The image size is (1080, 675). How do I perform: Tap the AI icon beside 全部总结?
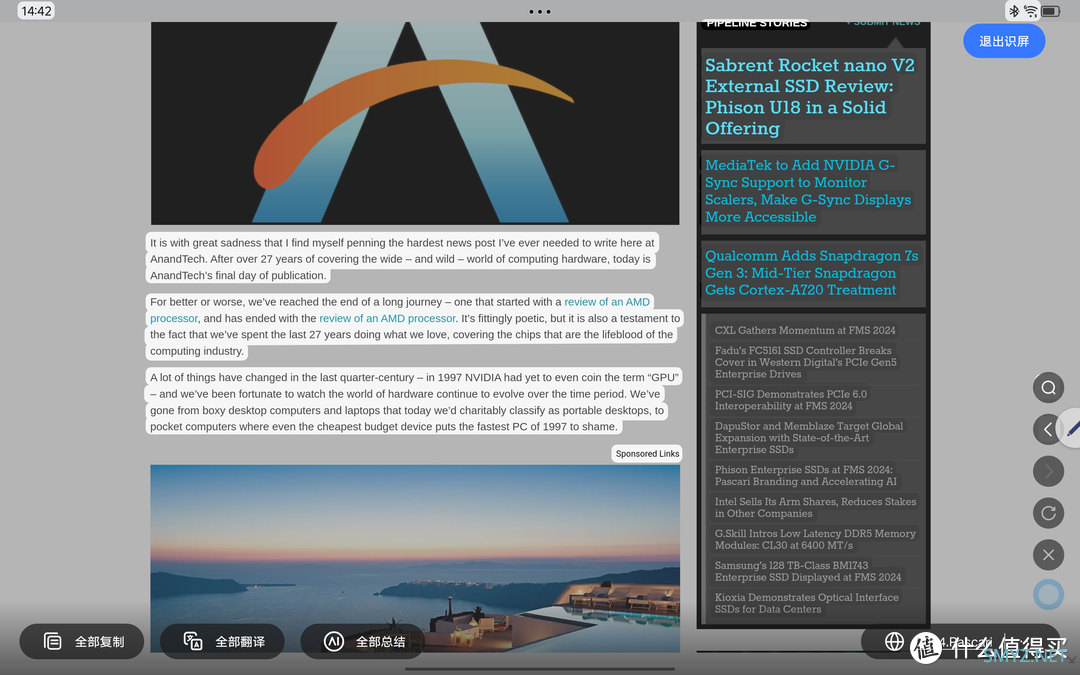(333, 641)
